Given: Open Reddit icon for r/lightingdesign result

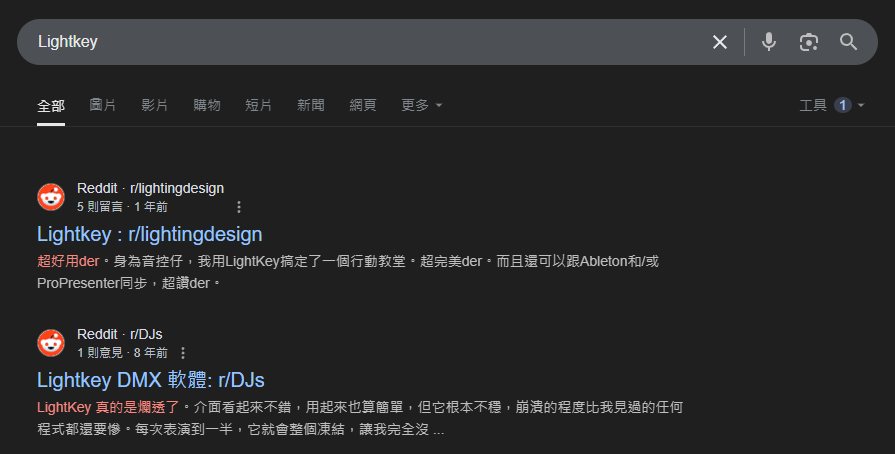Looking at the screenshot, I should coord(51,197).
